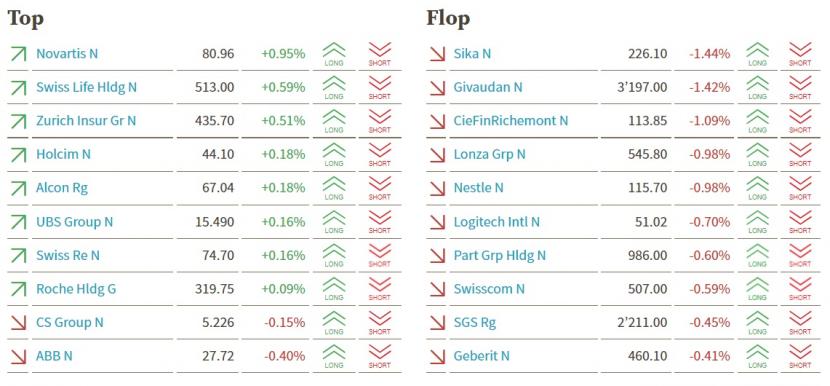Screen dimensions: 830x386
Task: Click the red down arrow beside CS Group N
Action: tap(18, 322)
